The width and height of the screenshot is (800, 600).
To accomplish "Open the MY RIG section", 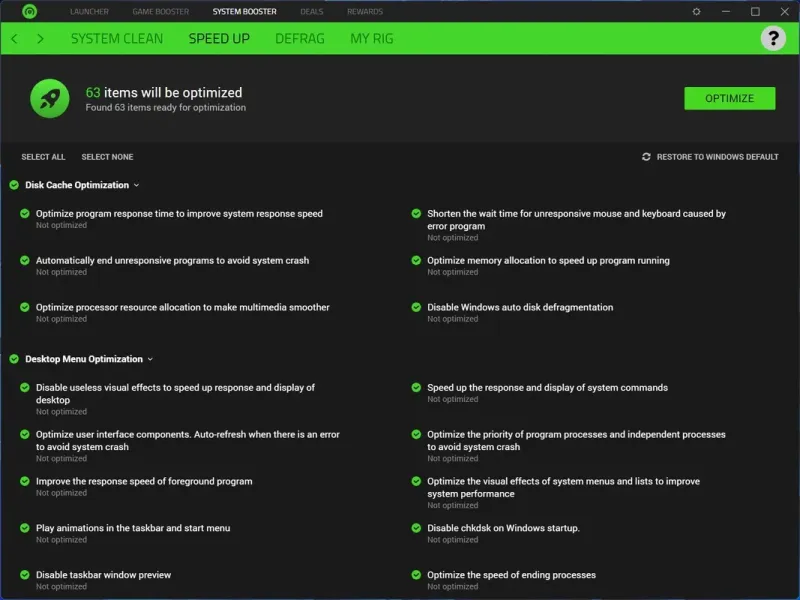I will click(371, 38).
